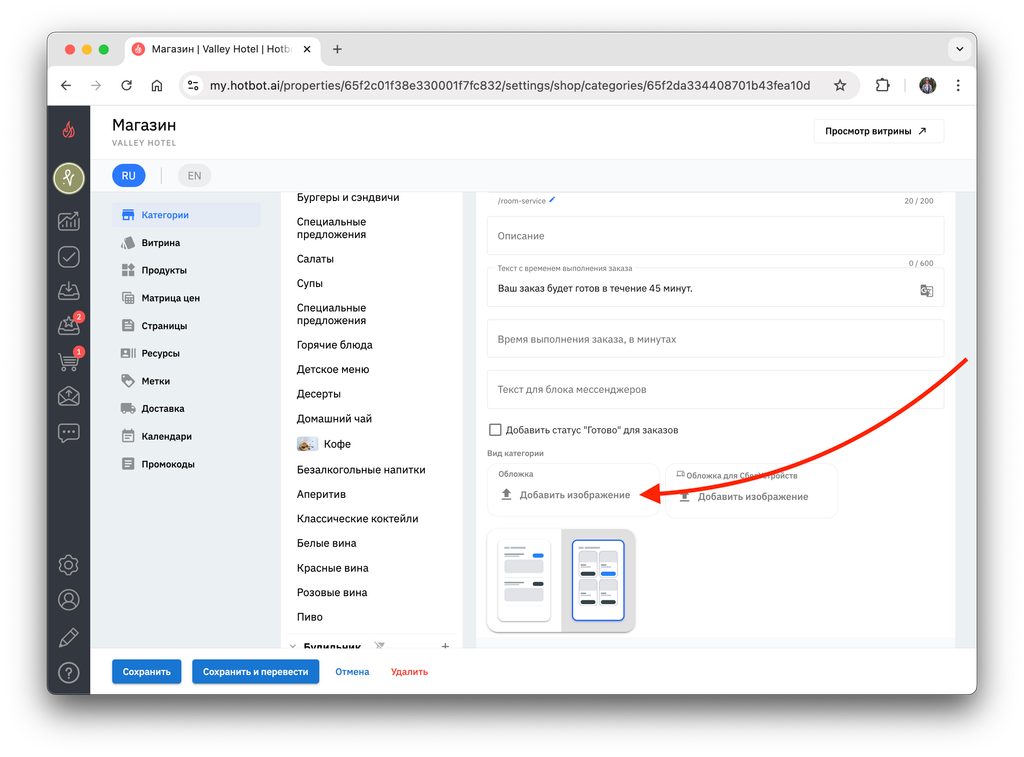The image size is (1024, 757).
Task: Click the pencil edit icon in sidebar
Action: [69, 637]
